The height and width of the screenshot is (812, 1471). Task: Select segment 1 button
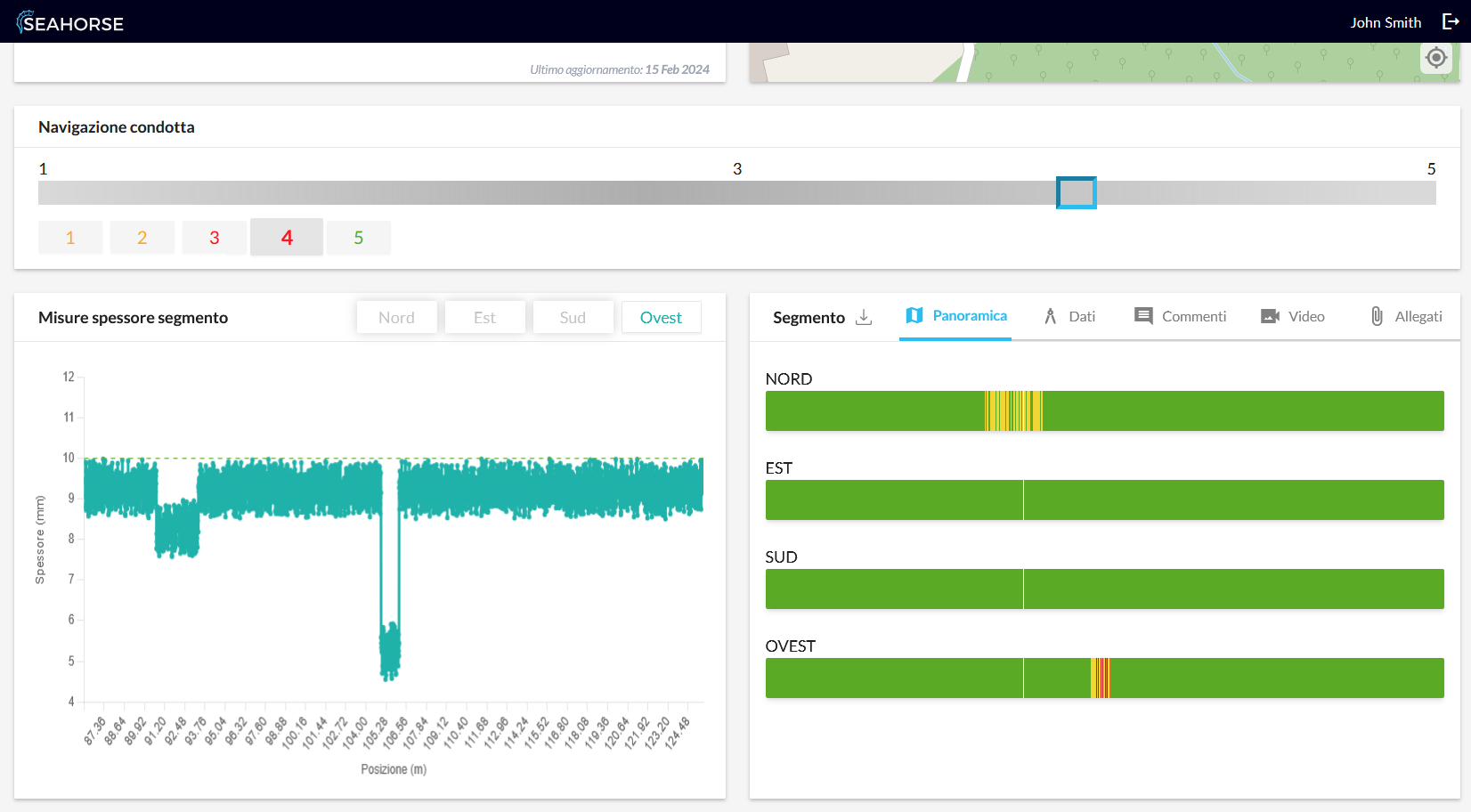[x=70, y=238]
